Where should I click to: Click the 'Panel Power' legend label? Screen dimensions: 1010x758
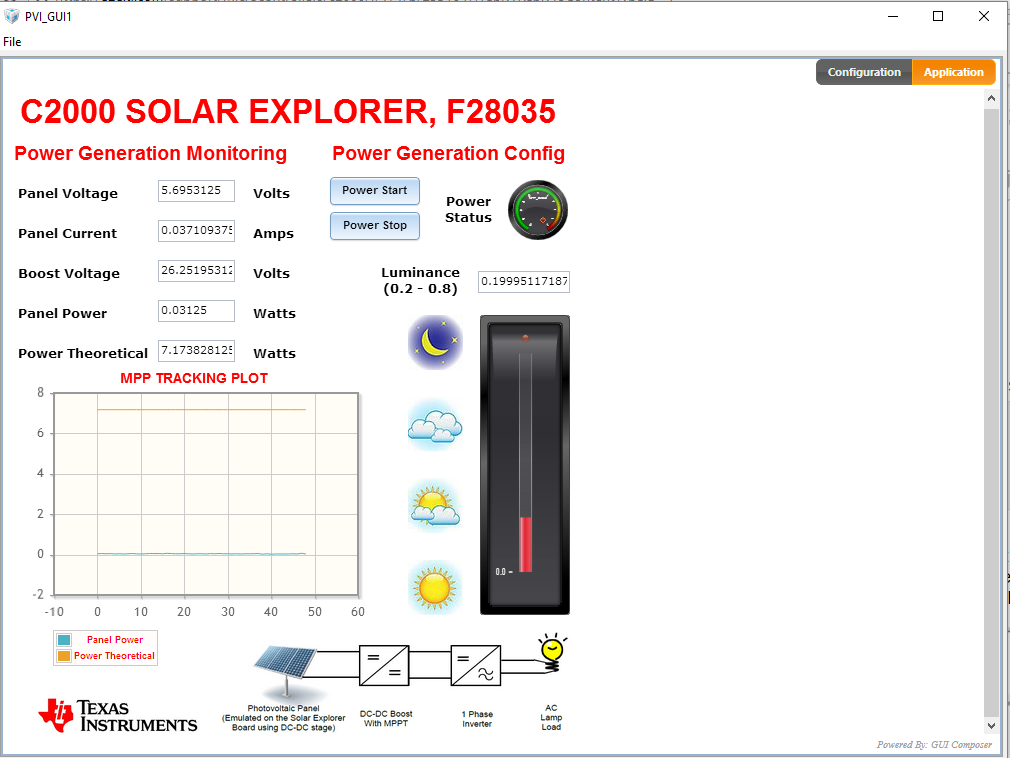115,640
